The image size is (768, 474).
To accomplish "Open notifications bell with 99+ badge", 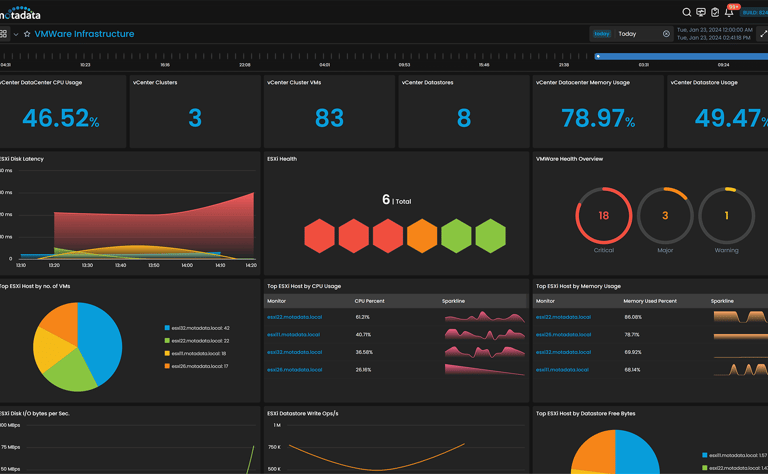I will click(729, 12).
